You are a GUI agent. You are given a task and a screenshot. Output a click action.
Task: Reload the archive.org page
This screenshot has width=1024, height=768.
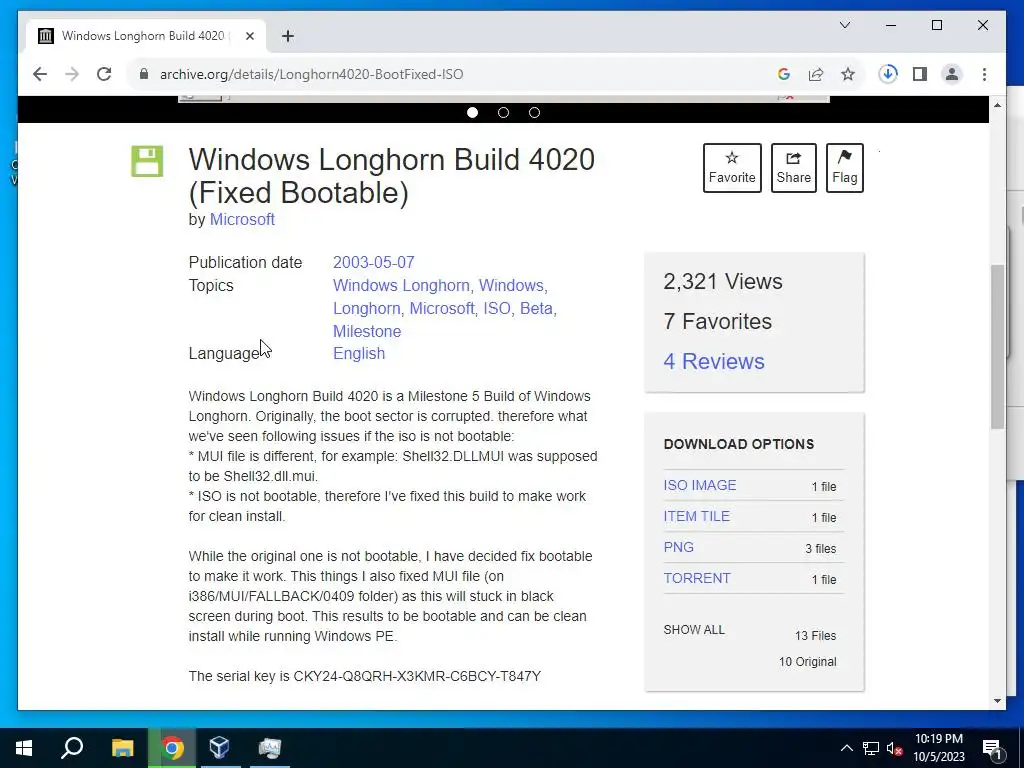pyautogui.click(x=104, y=74)
